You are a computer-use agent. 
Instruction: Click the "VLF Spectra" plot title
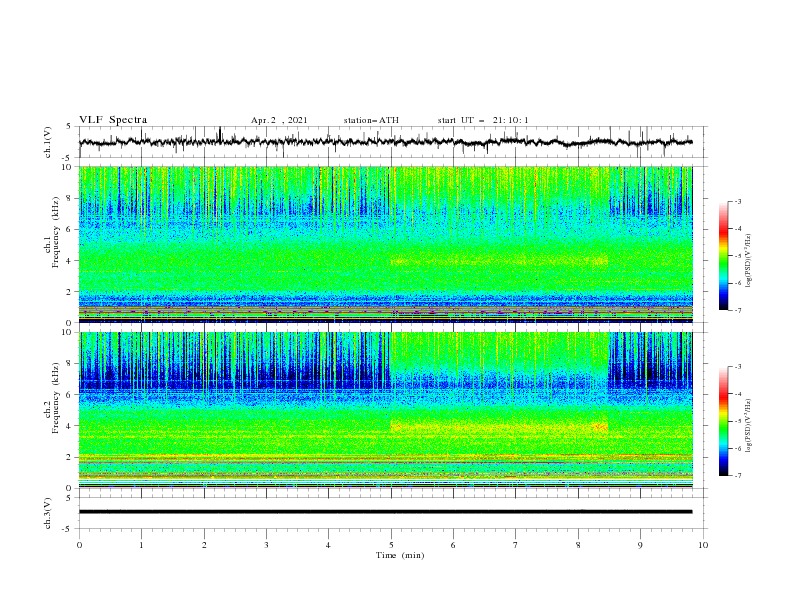pos(113,120)
